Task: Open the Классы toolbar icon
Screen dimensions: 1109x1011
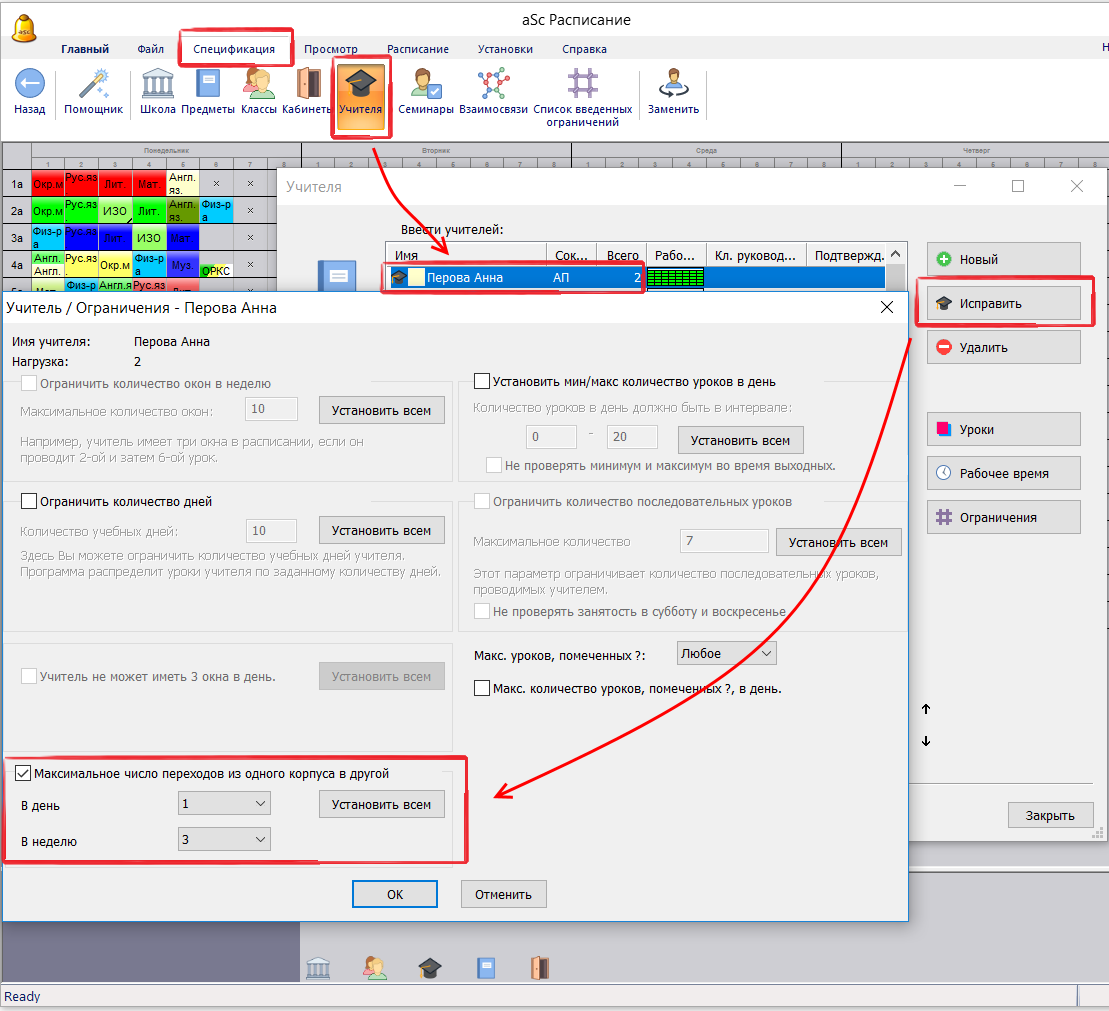Action: pos(259,84)
